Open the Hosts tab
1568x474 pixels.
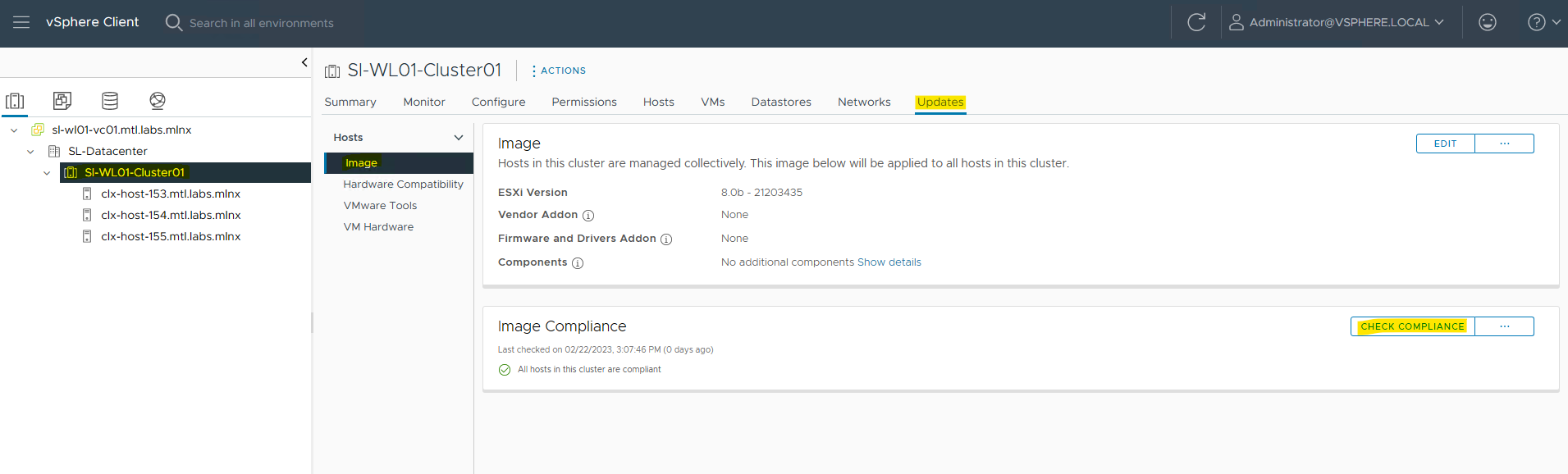659,102
